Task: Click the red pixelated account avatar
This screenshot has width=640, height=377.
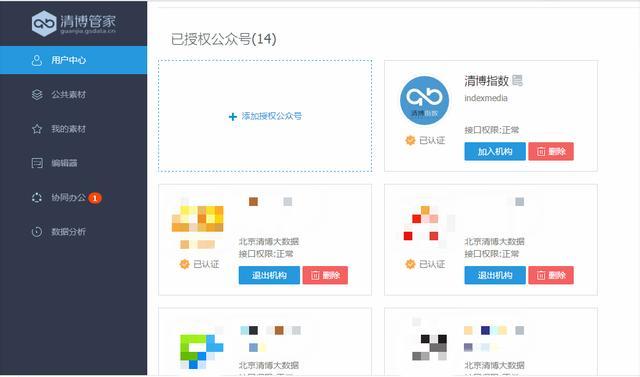Action: (x=424, y=224)
